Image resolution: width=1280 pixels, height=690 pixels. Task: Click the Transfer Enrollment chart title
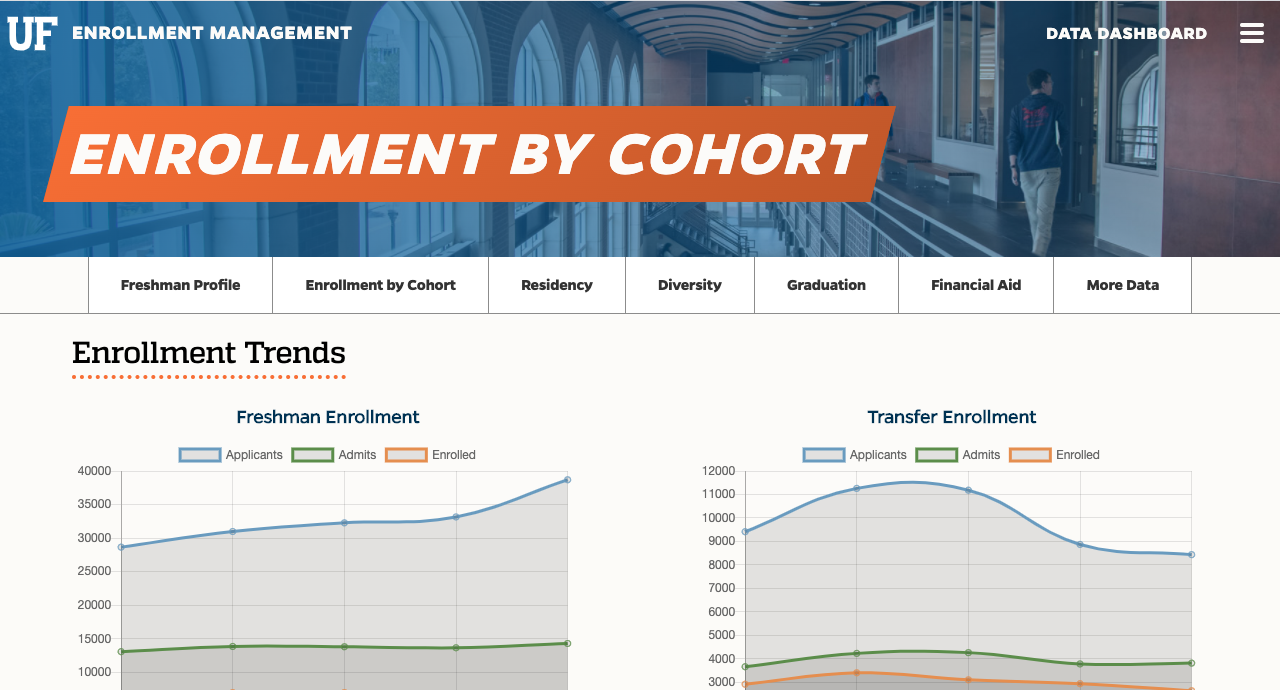[952, 417]
